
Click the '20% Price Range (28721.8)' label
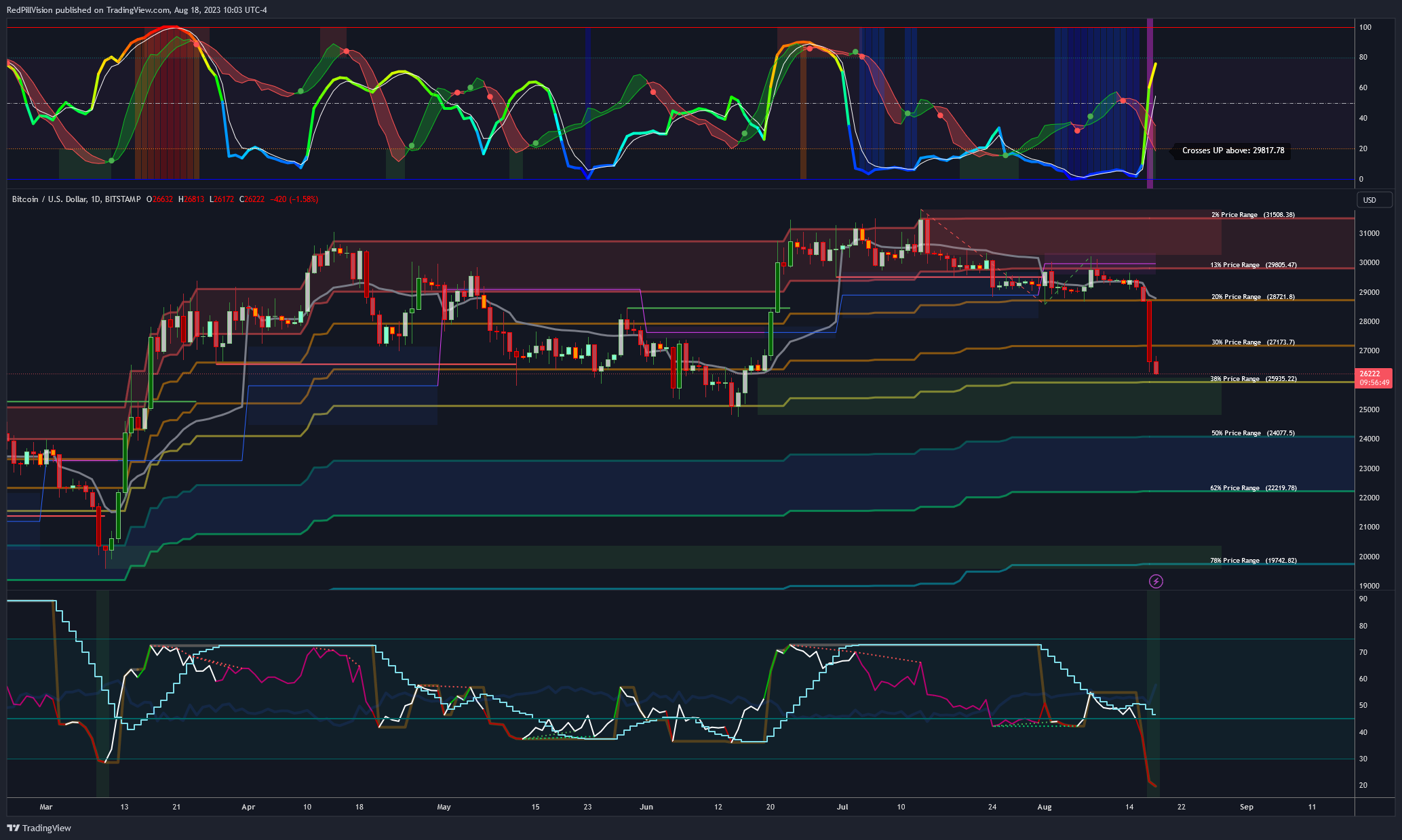pos(1253,297)
